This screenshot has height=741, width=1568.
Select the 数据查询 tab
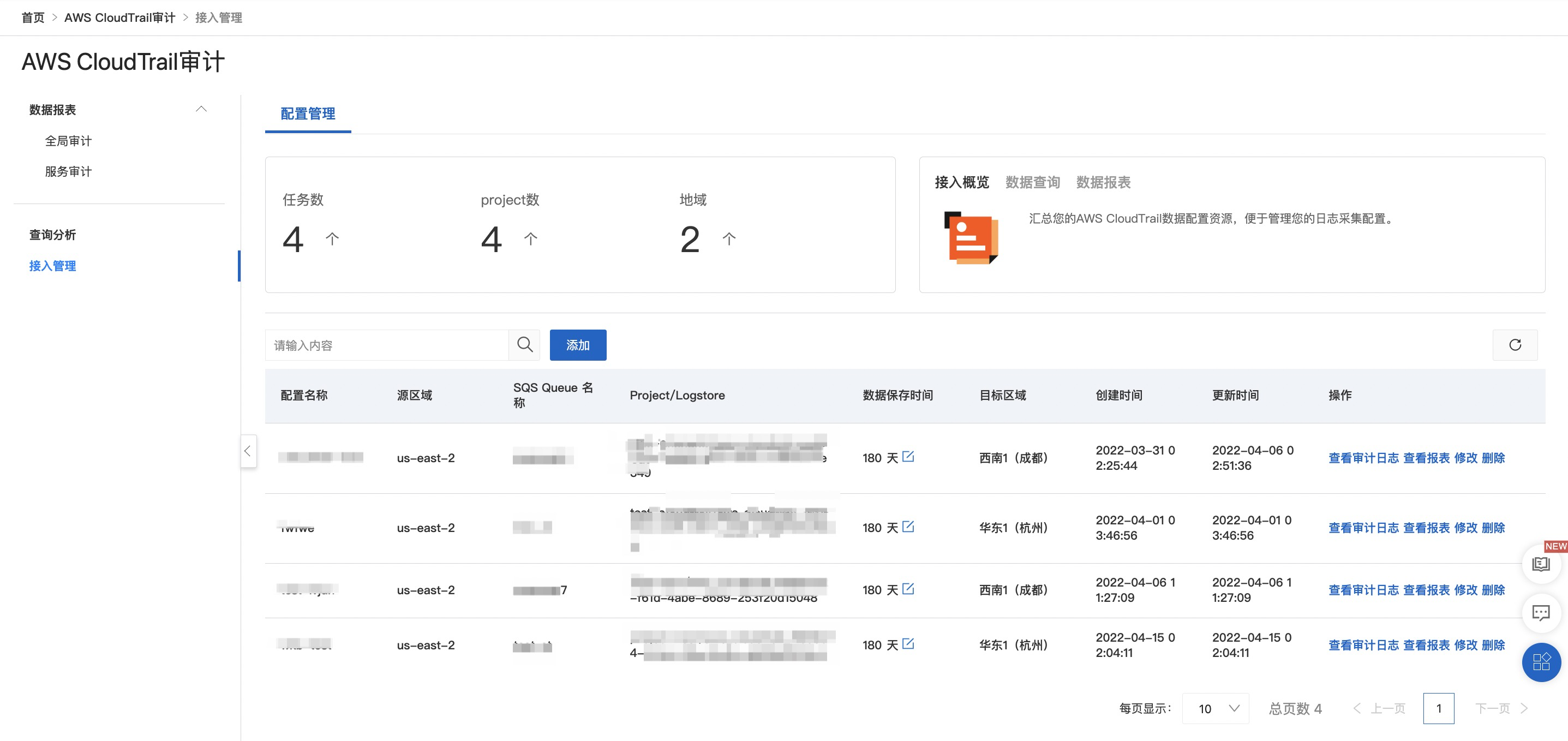[1033, 182]
